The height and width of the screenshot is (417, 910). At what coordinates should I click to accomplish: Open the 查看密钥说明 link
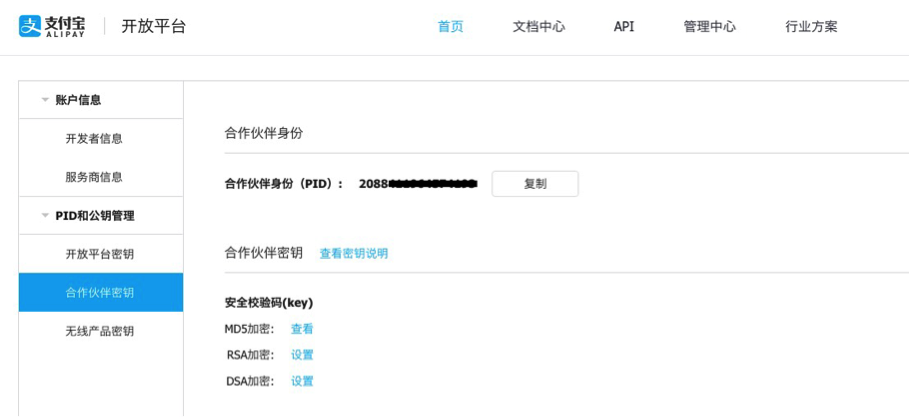(354, 254)
